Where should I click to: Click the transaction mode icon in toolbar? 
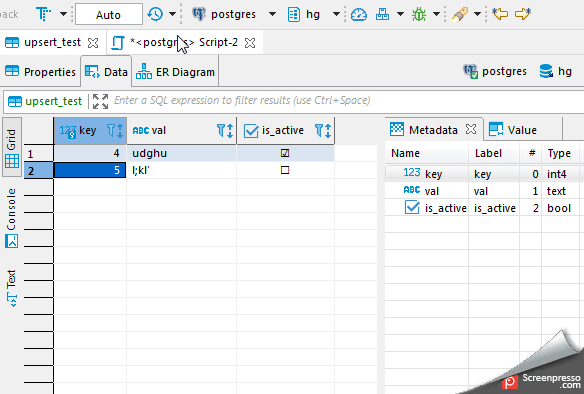pyautogui.click(x=44, y=14)
